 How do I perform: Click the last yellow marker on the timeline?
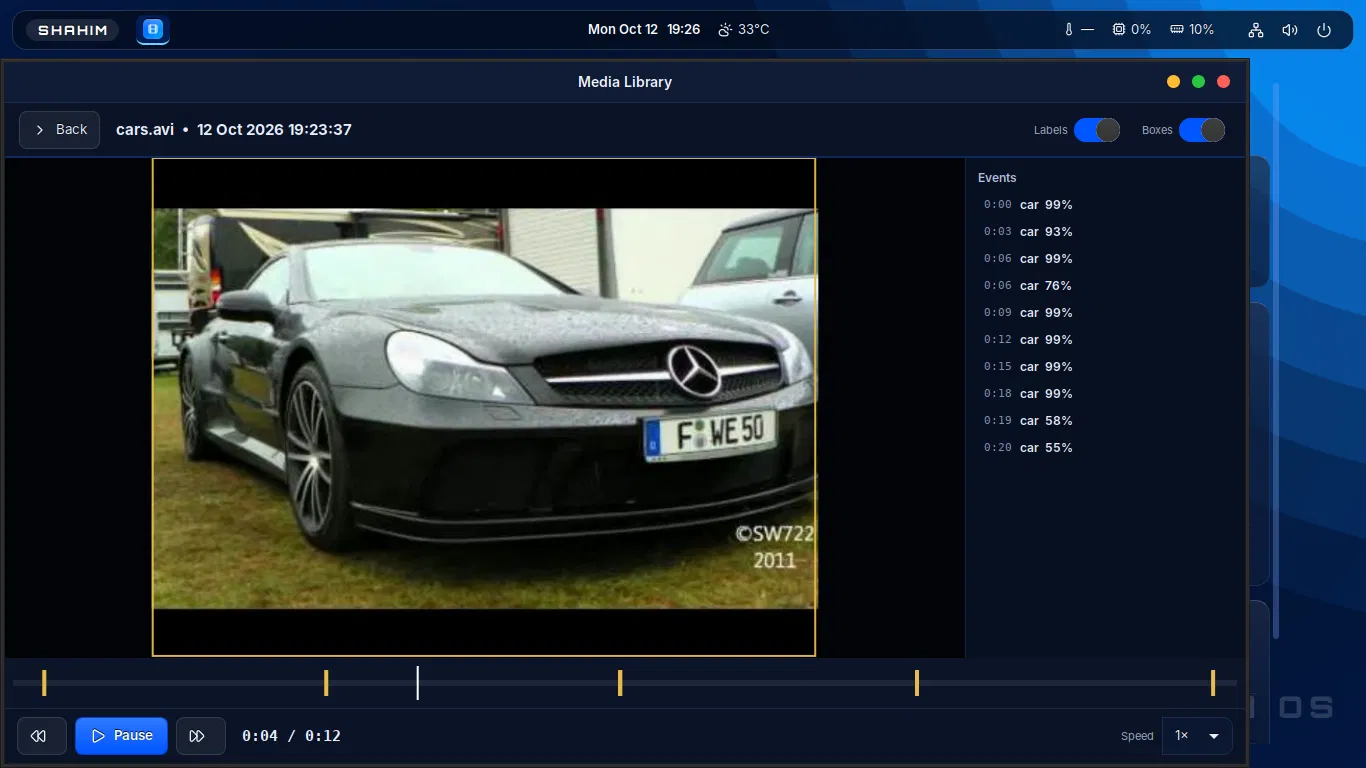pos(1212,683)
